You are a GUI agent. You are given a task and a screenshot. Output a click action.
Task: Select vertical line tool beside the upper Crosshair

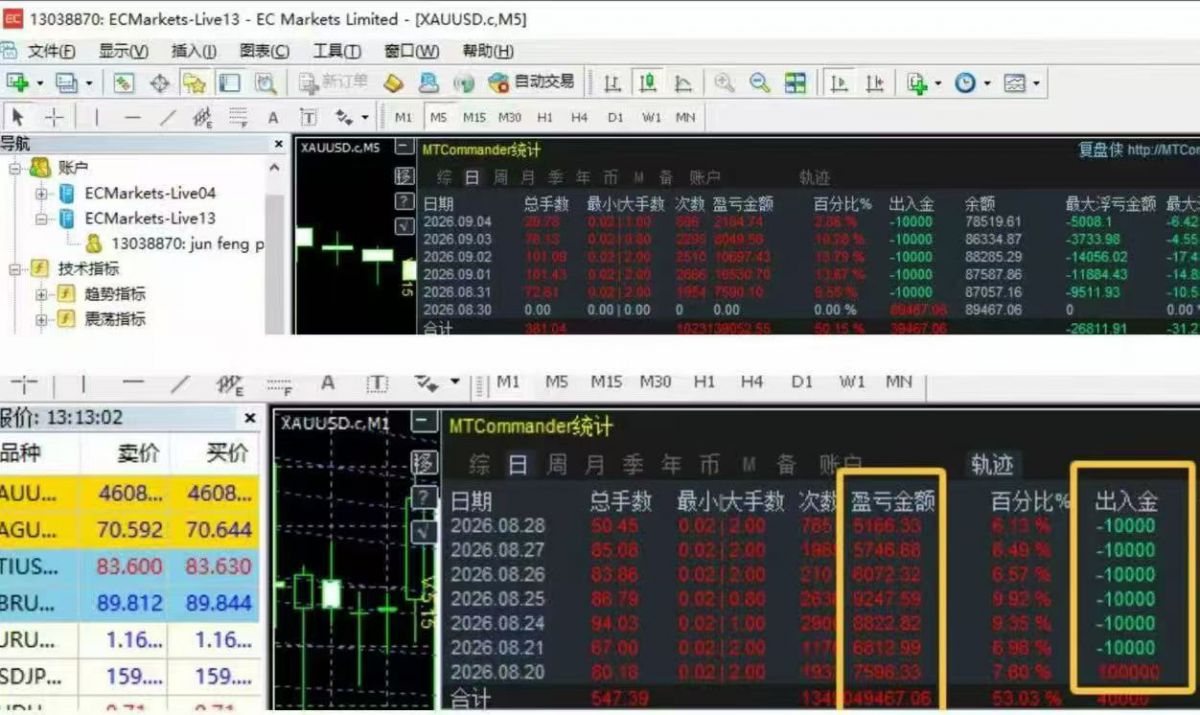tap(97, 117)
